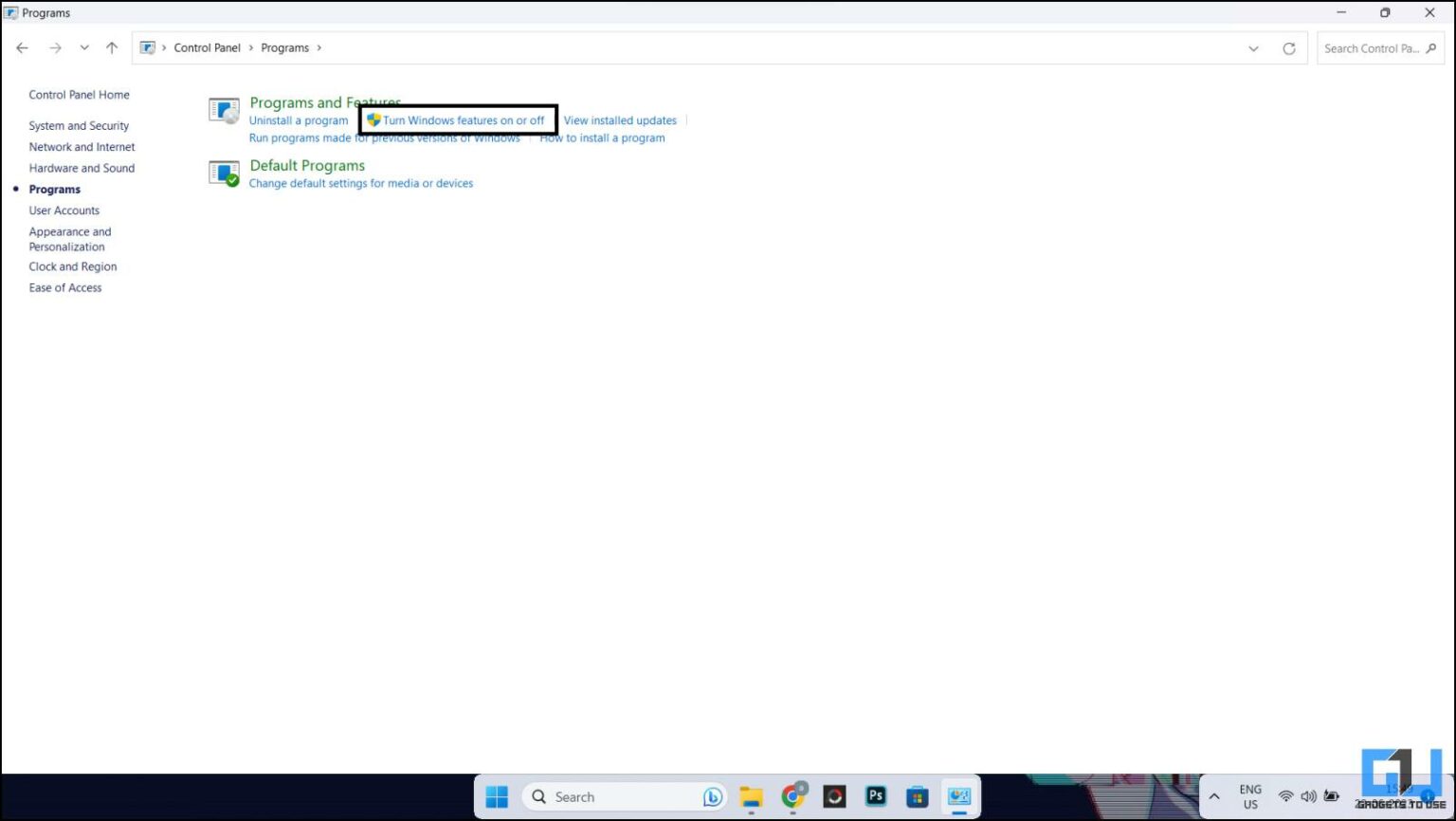Open View installed updates
The width and height of the screenshot is (1456, 821).
(x=620, y=120)
